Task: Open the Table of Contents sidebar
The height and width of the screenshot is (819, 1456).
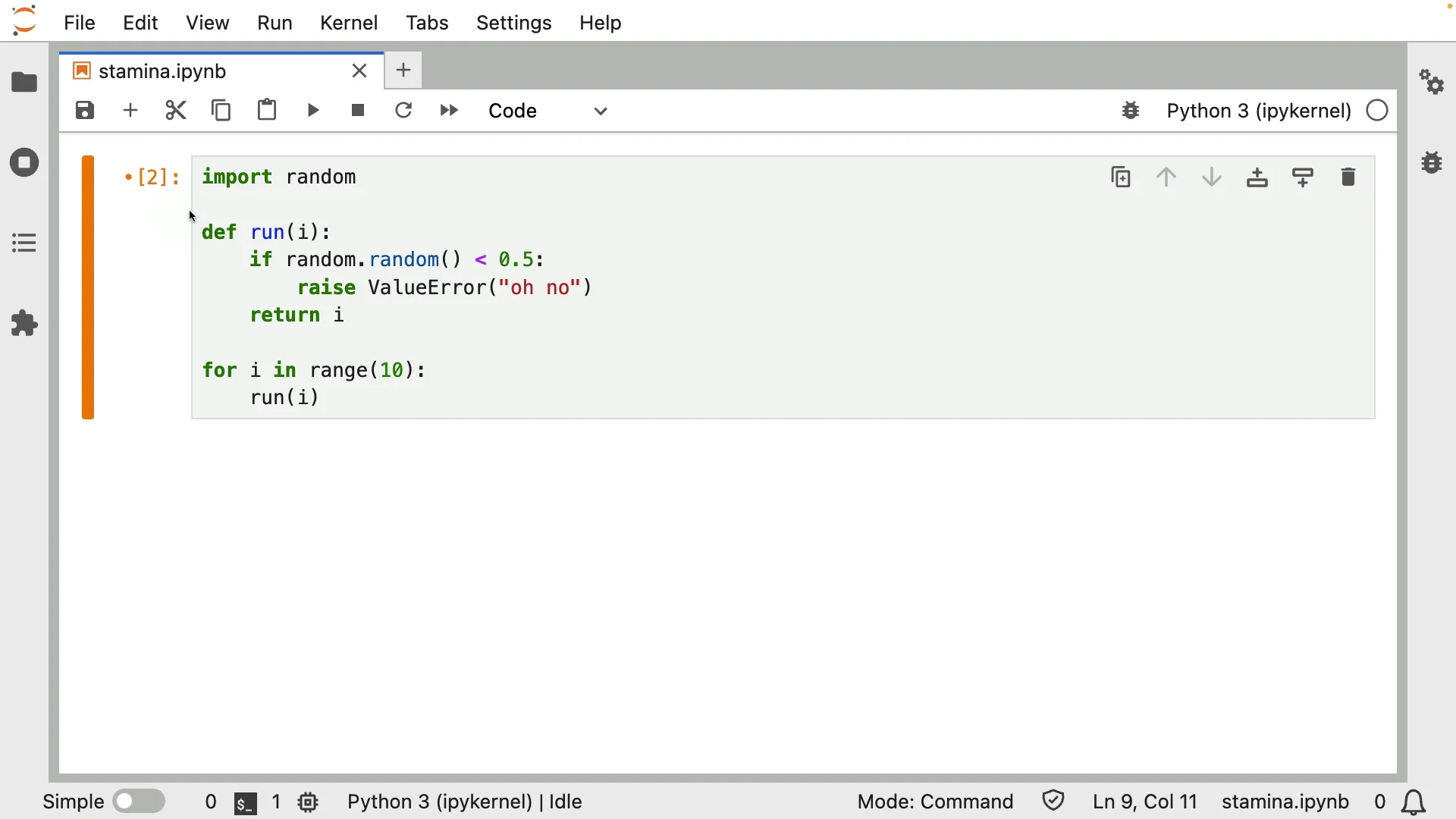Action: pos(24,243)
